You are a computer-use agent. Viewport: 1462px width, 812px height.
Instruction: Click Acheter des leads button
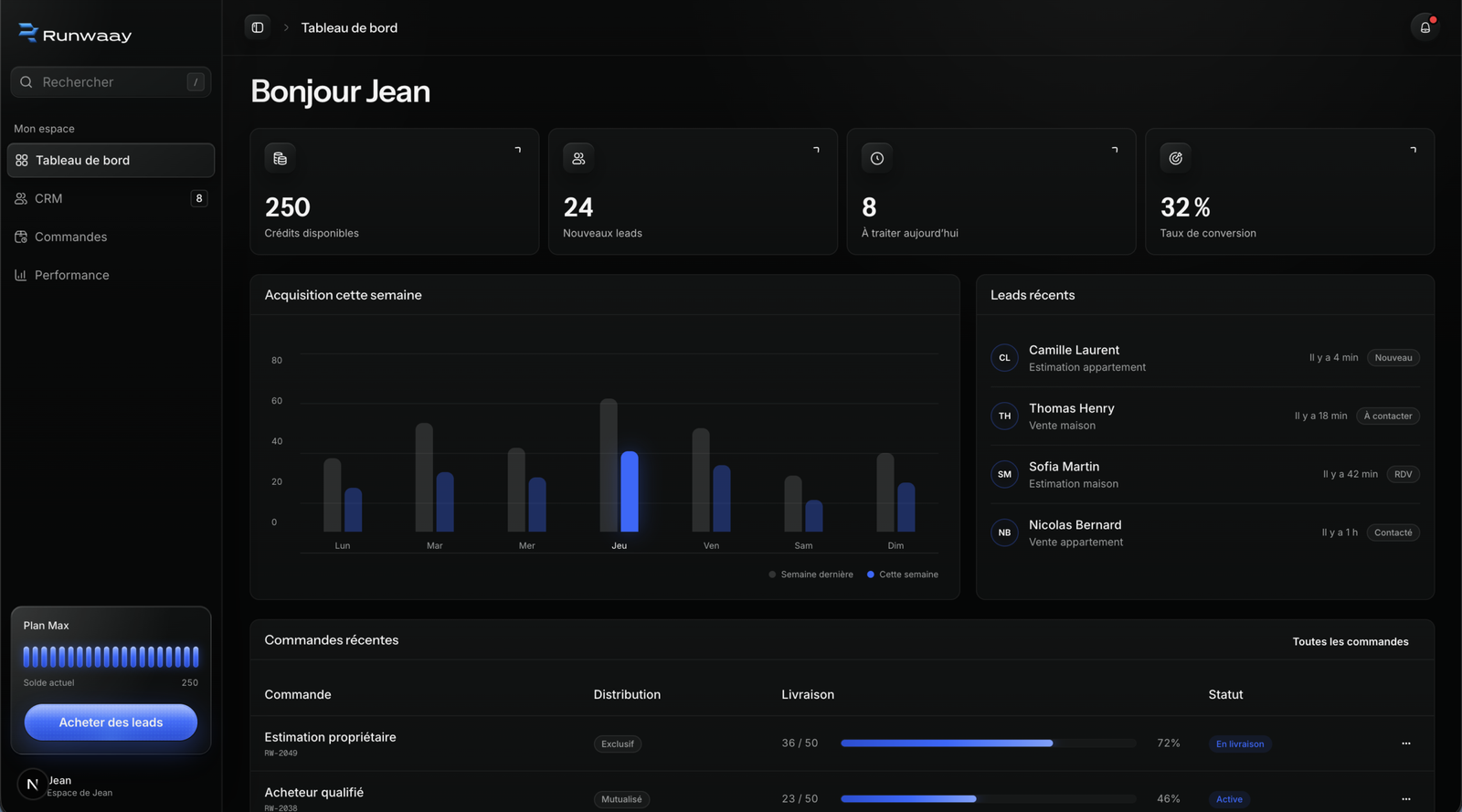point(111,722)
